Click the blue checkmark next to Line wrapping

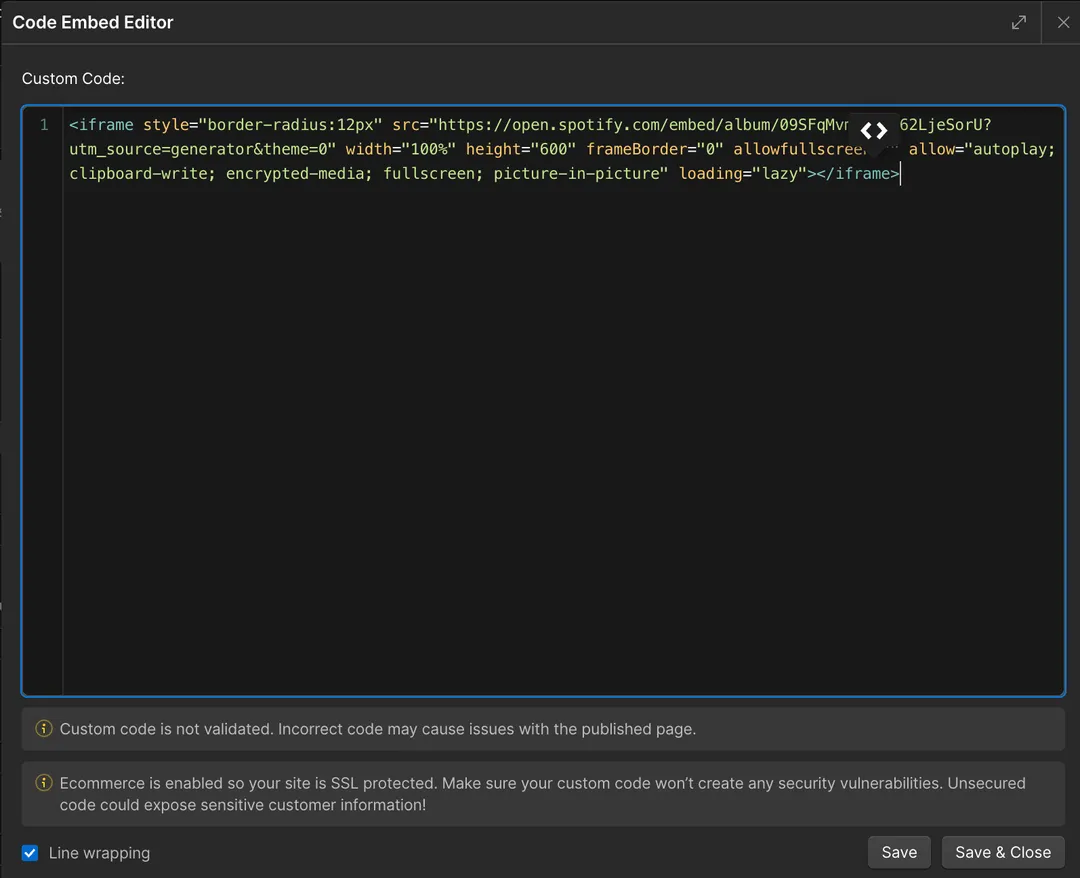(29, 852)
